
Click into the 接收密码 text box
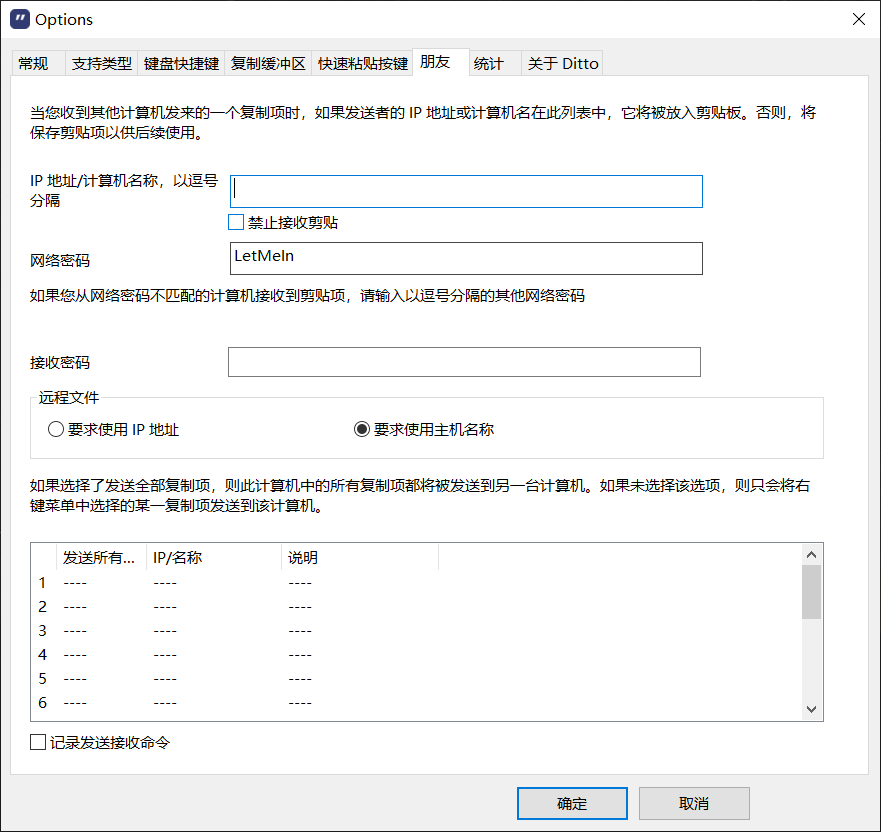pos(464,362)
